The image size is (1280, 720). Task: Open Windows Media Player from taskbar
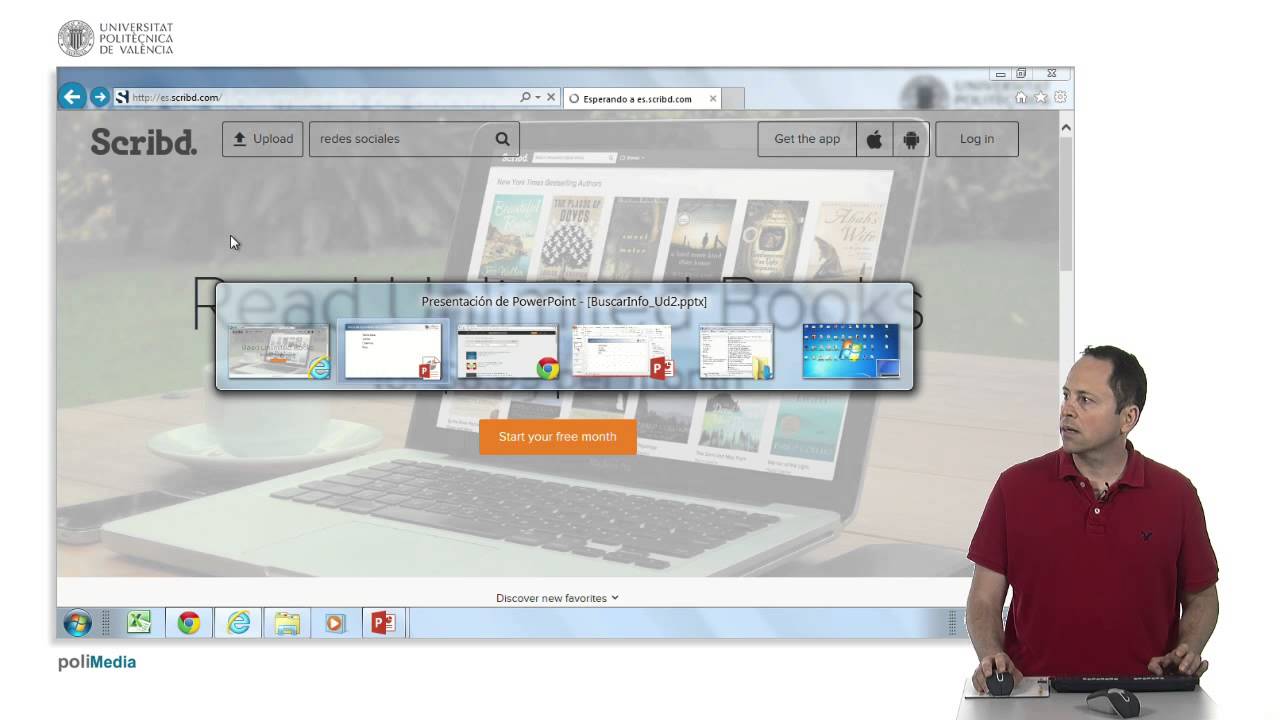[x=335, y=623]
